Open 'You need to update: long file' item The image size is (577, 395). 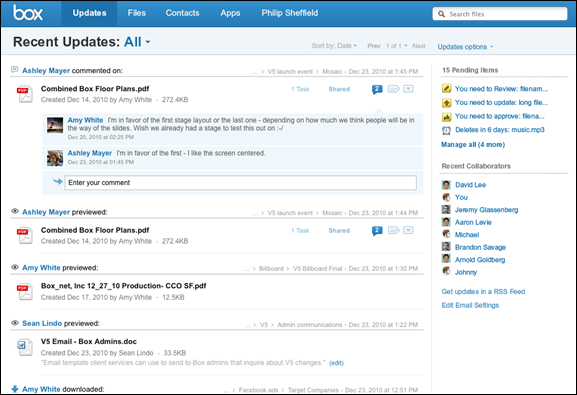pyautogui.click(x=501, y=103)
